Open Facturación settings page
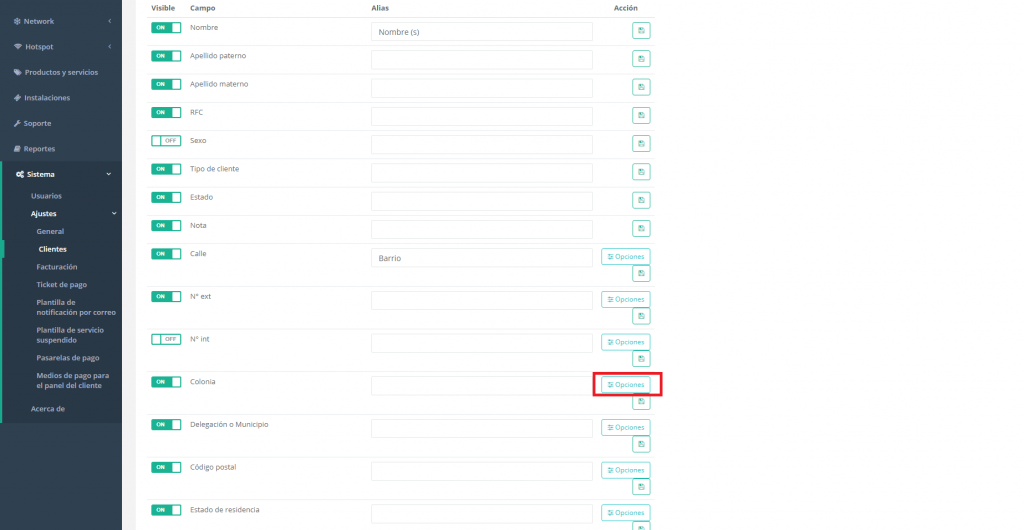 click(x=57, y=267)
